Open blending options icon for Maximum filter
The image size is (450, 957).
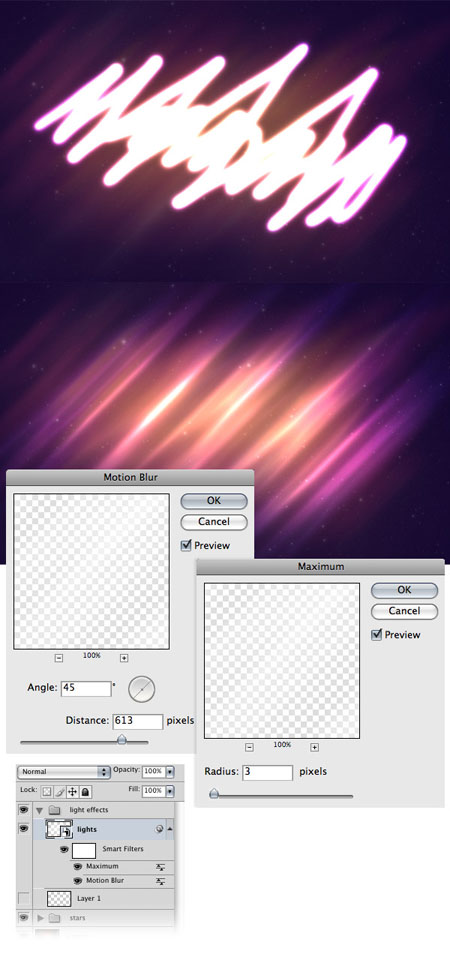pyautogui.click(x=161, y=867)
